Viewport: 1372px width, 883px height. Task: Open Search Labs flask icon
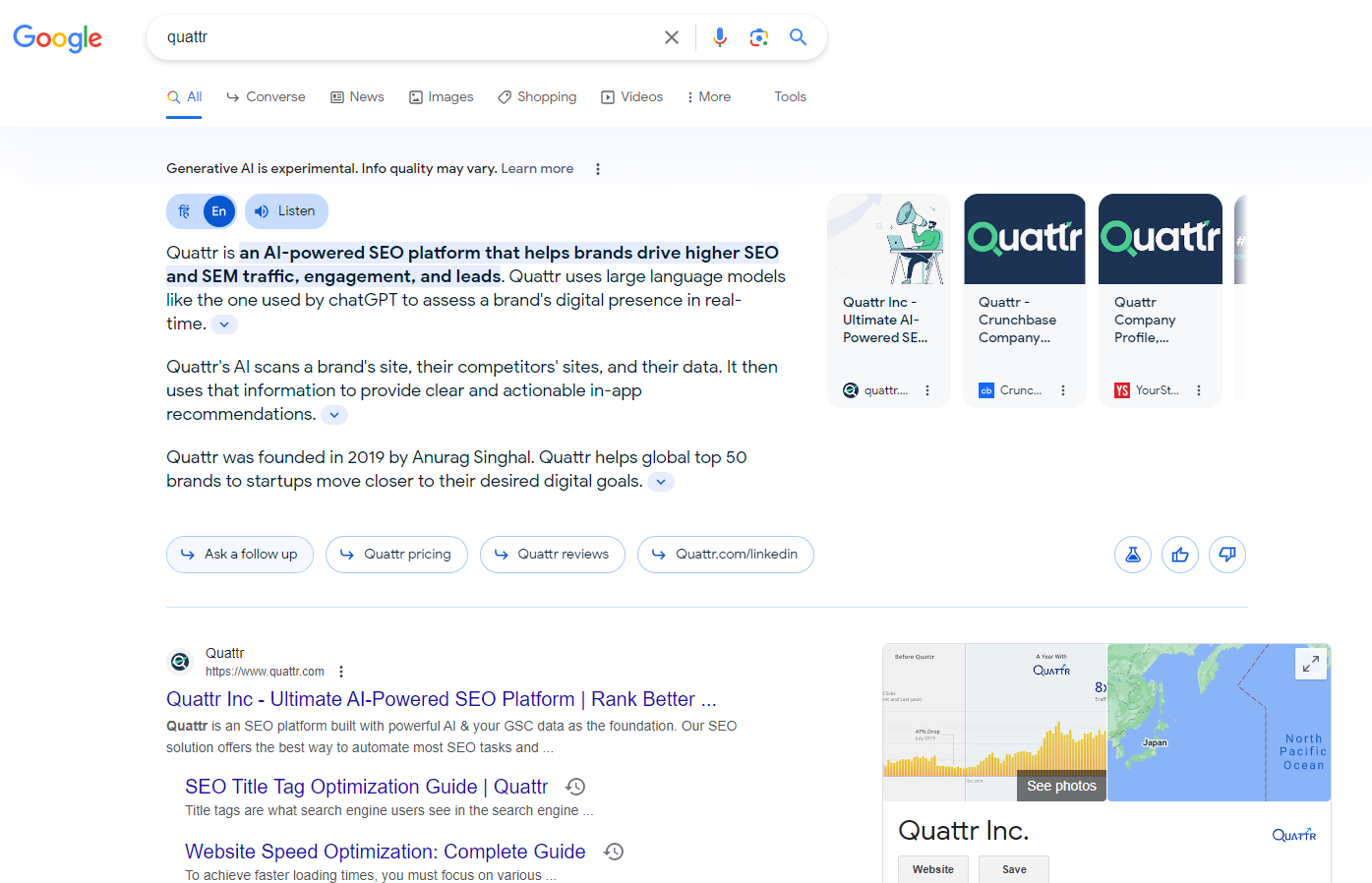click(x=1133, y=555)
